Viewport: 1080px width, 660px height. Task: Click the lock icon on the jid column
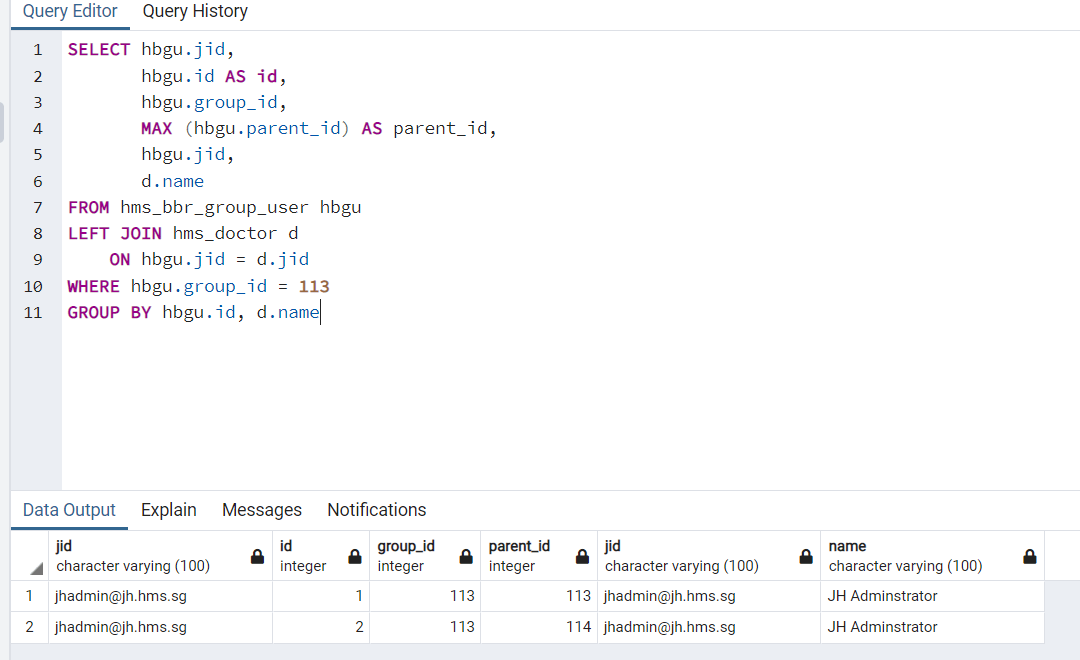[x=257, y=555]
